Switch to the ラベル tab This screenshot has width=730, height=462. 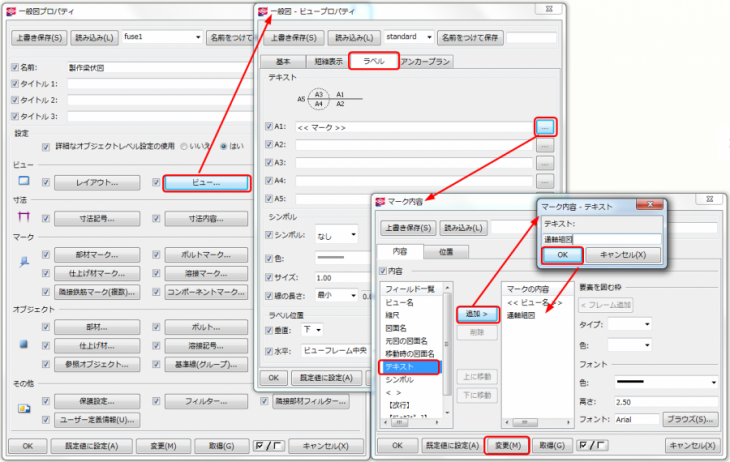[373, 61]
